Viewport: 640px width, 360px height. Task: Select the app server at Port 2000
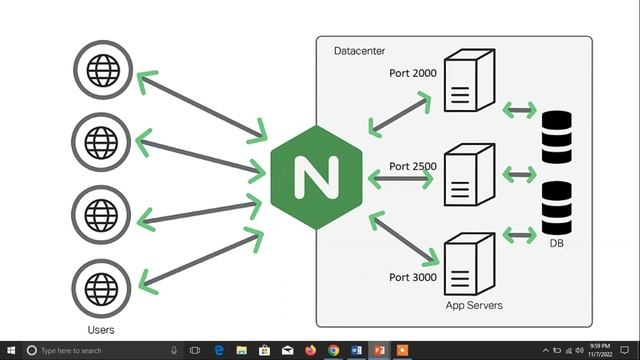pos(469,80)
